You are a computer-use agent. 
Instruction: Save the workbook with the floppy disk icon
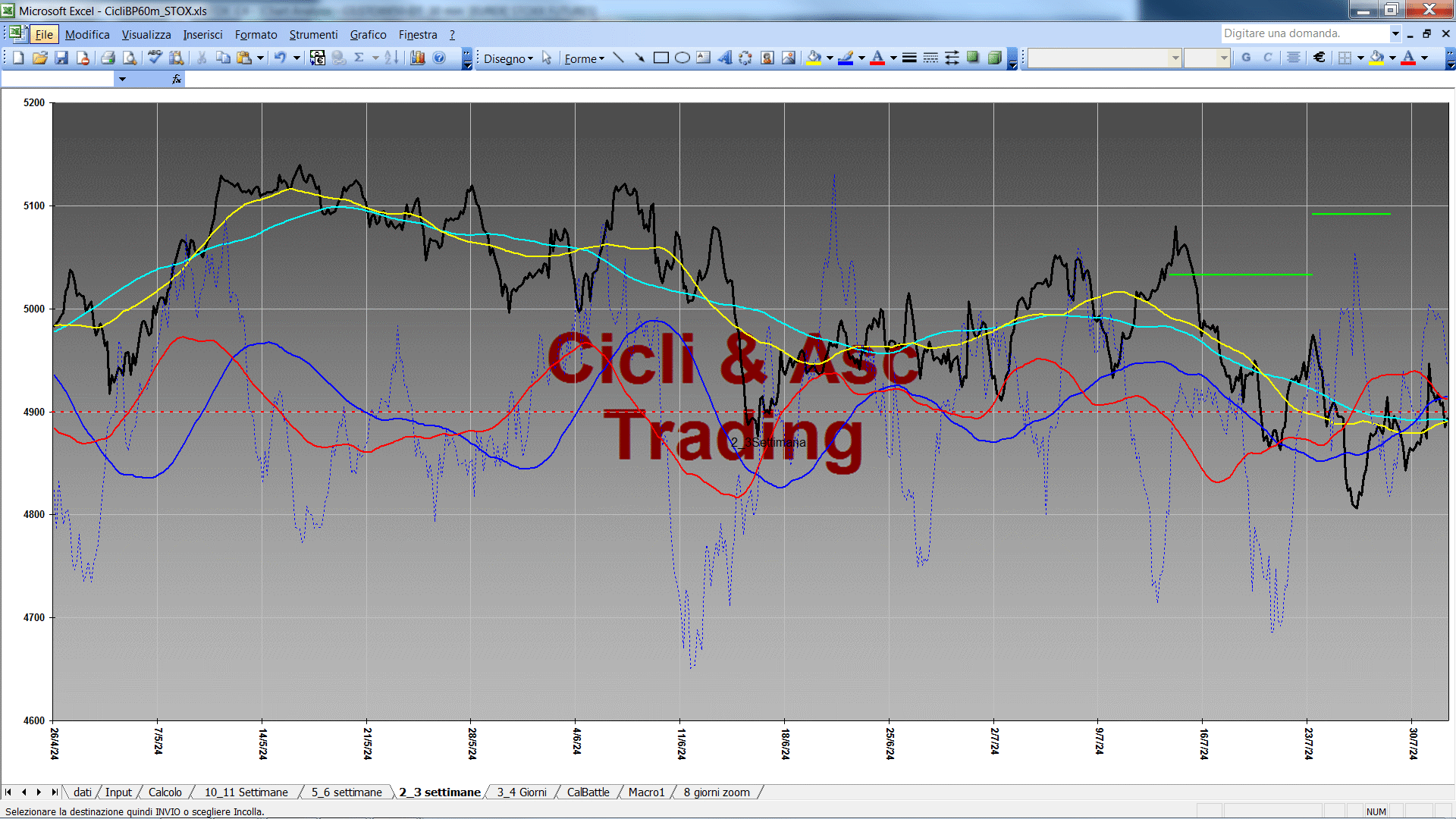[x=61, y=58]
